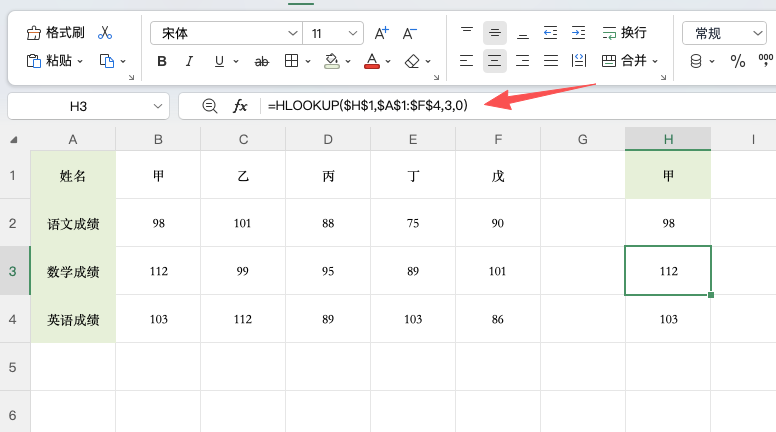Click the Format Painter (格式刷) button
The width and height of the screenshot is (776, 432).
[55, 33]
